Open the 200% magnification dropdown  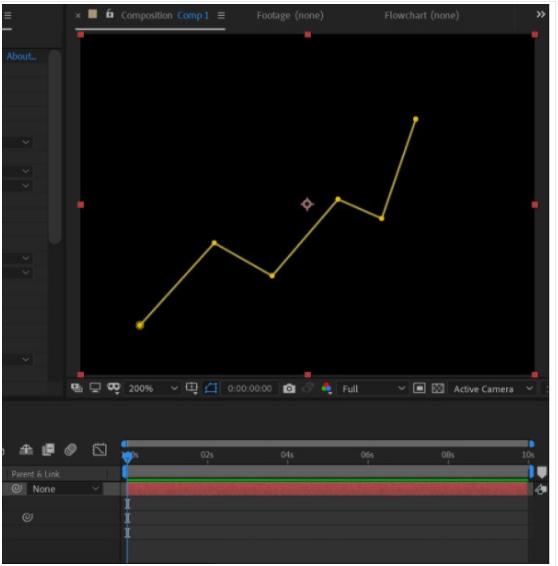click(x=153, y=388)
